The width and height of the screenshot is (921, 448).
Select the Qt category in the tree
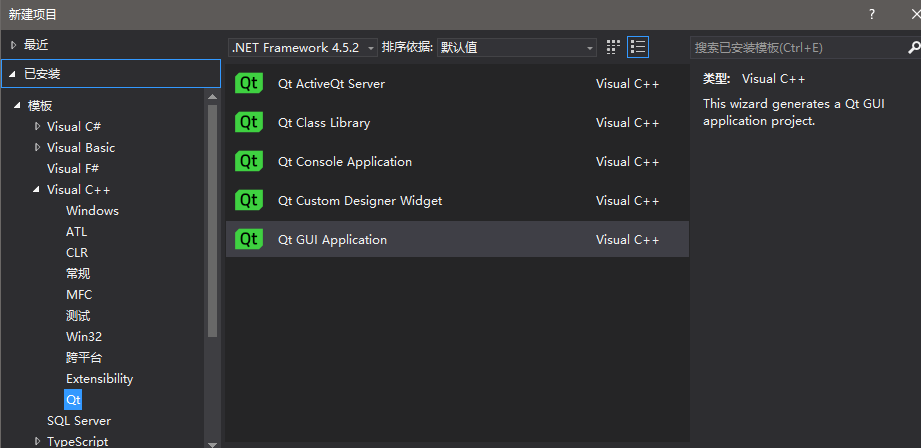(73, 400)
